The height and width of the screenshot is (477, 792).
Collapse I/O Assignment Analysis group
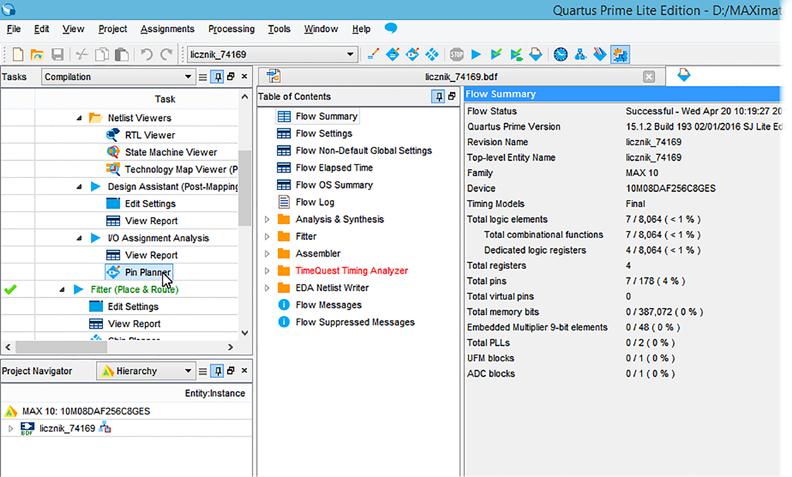pyautogui.click(x=79, y=238)
